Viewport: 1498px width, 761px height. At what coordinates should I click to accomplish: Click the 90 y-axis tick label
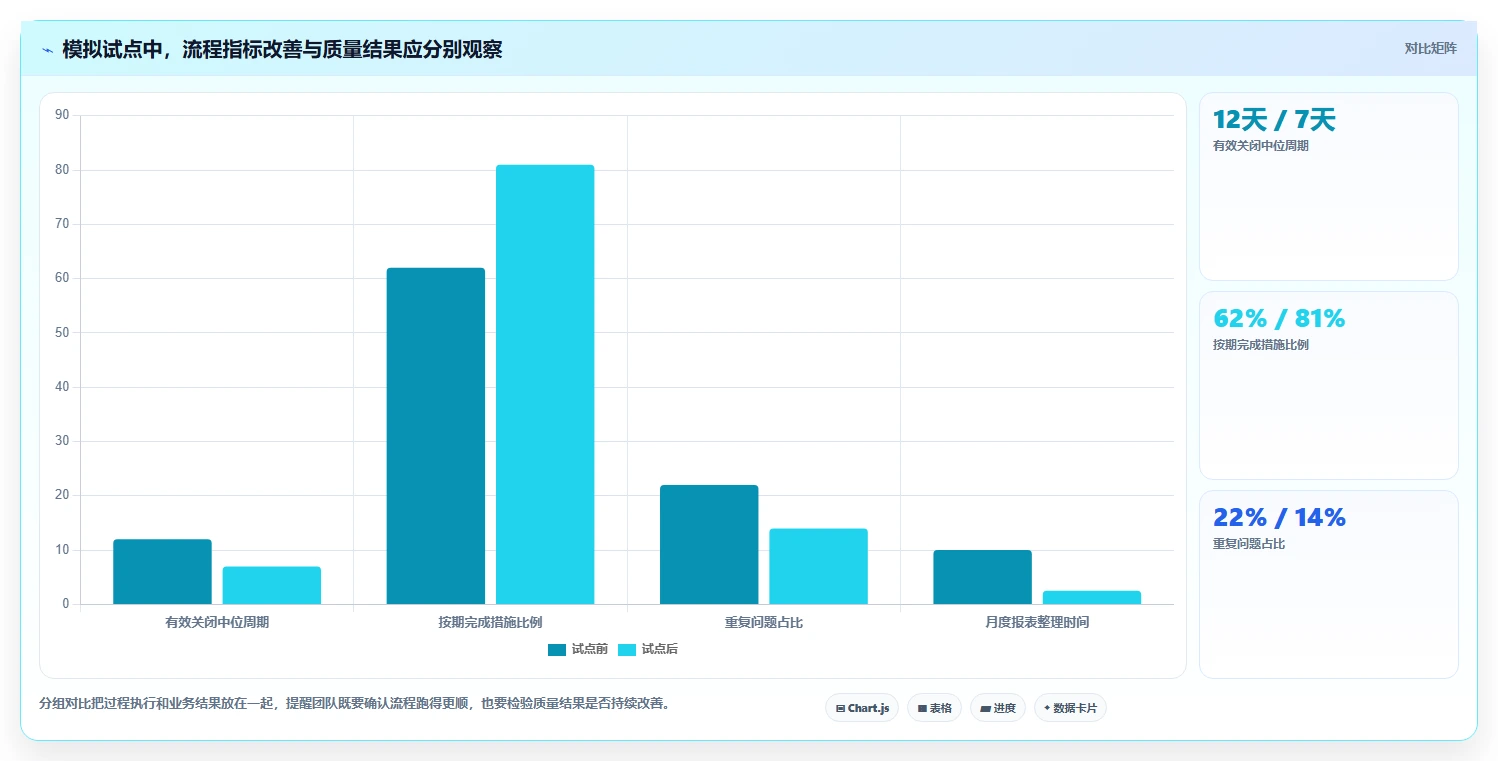pos(62,115)
